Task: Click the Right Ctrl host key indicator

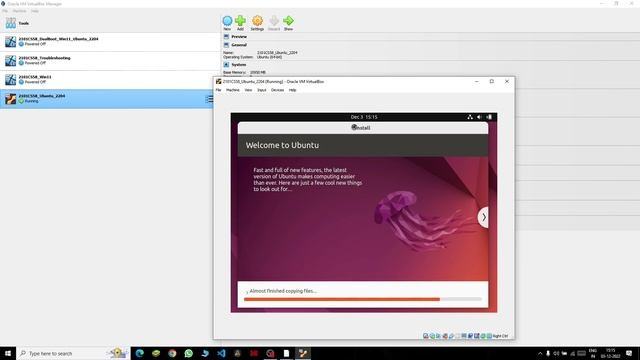Action: (500, 336)
